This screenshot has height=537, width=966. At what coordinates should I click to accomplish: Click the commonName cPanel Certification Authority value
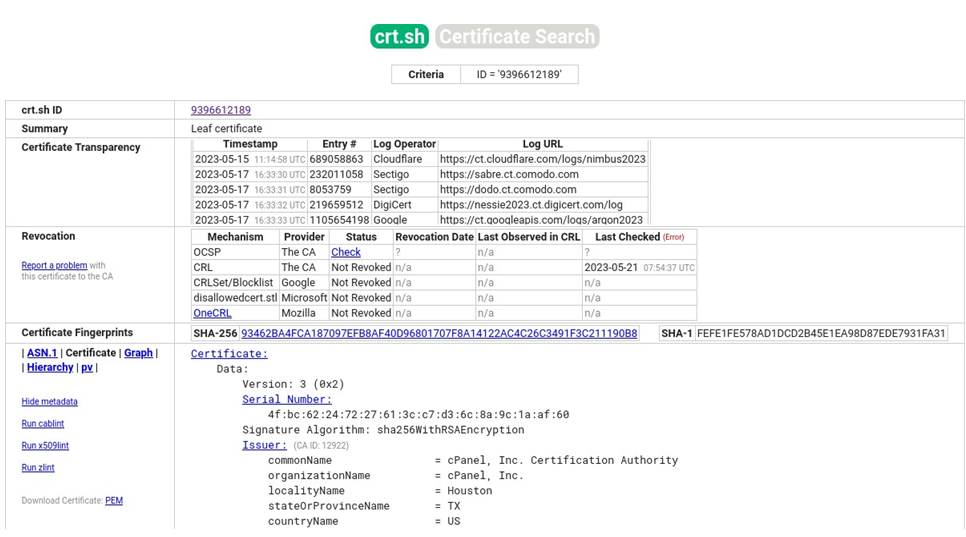coord(562,460)
